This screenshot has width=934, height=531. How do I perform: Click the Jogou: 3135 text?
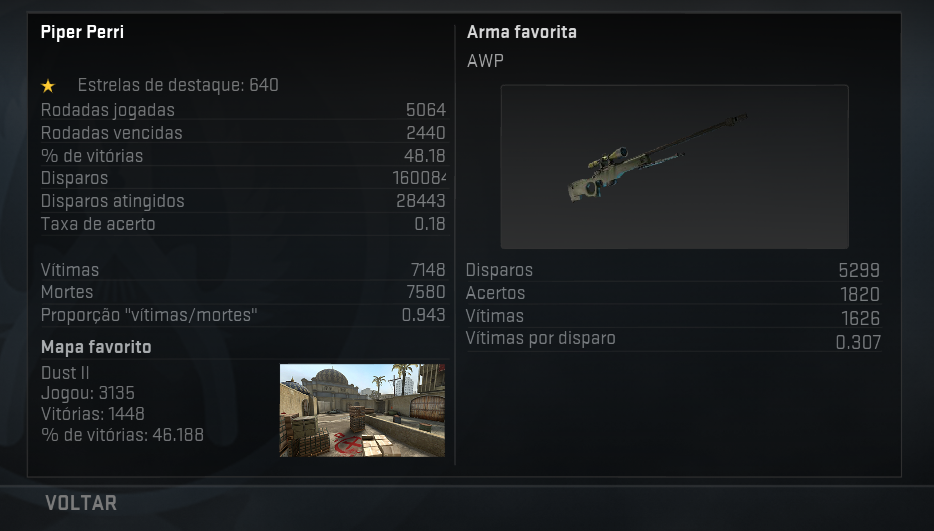(x=88, y=393)
